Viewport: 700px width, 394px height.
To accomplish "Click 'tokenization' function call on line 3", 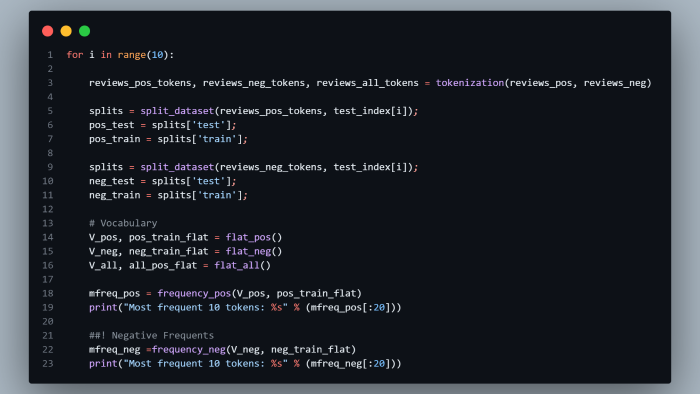I will click(x=470, y=83).
